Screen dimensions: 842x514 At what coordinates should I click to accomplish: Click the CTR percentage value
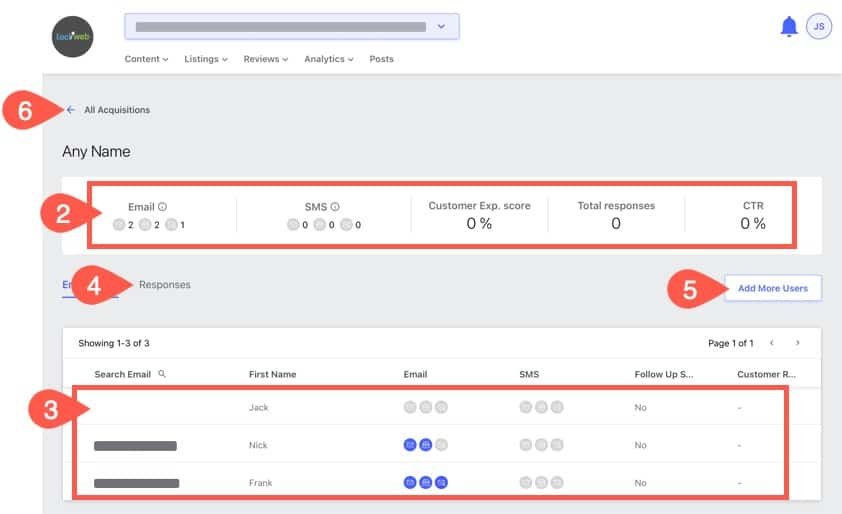tap(753, 223)
